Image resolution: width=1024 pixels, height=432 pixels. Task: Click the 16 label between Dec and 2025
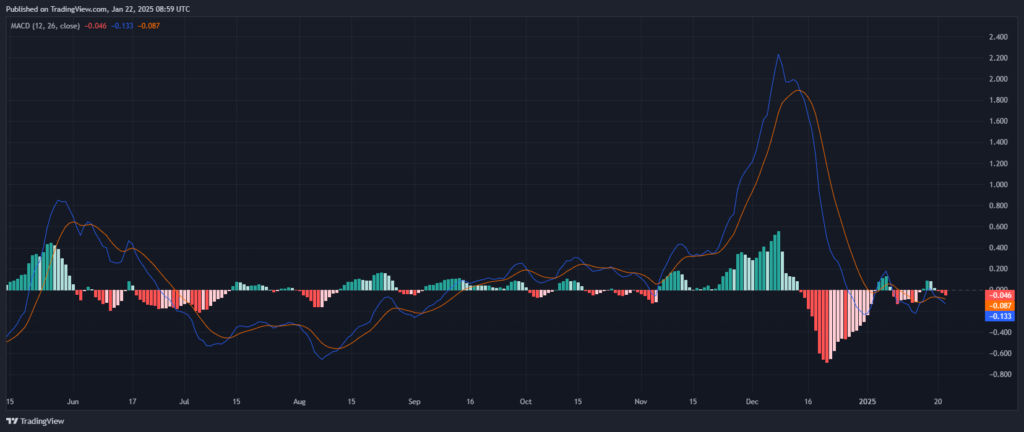point(808,402)
